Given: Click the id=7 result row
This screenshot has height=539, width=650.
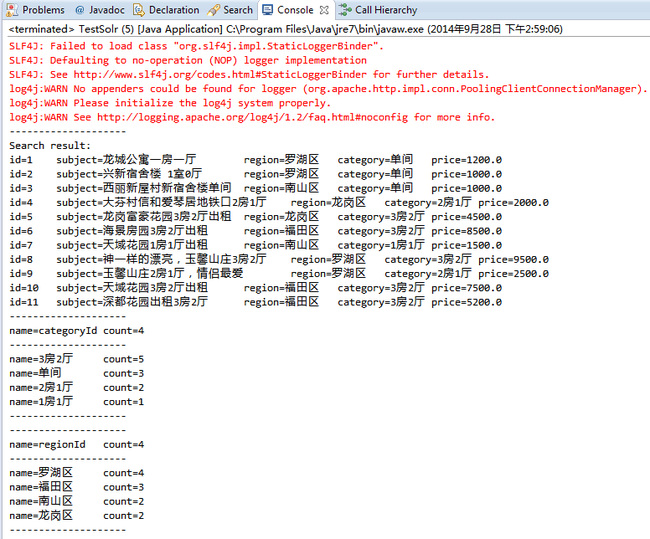Looking at the screenshot, I should coord(255,245).
